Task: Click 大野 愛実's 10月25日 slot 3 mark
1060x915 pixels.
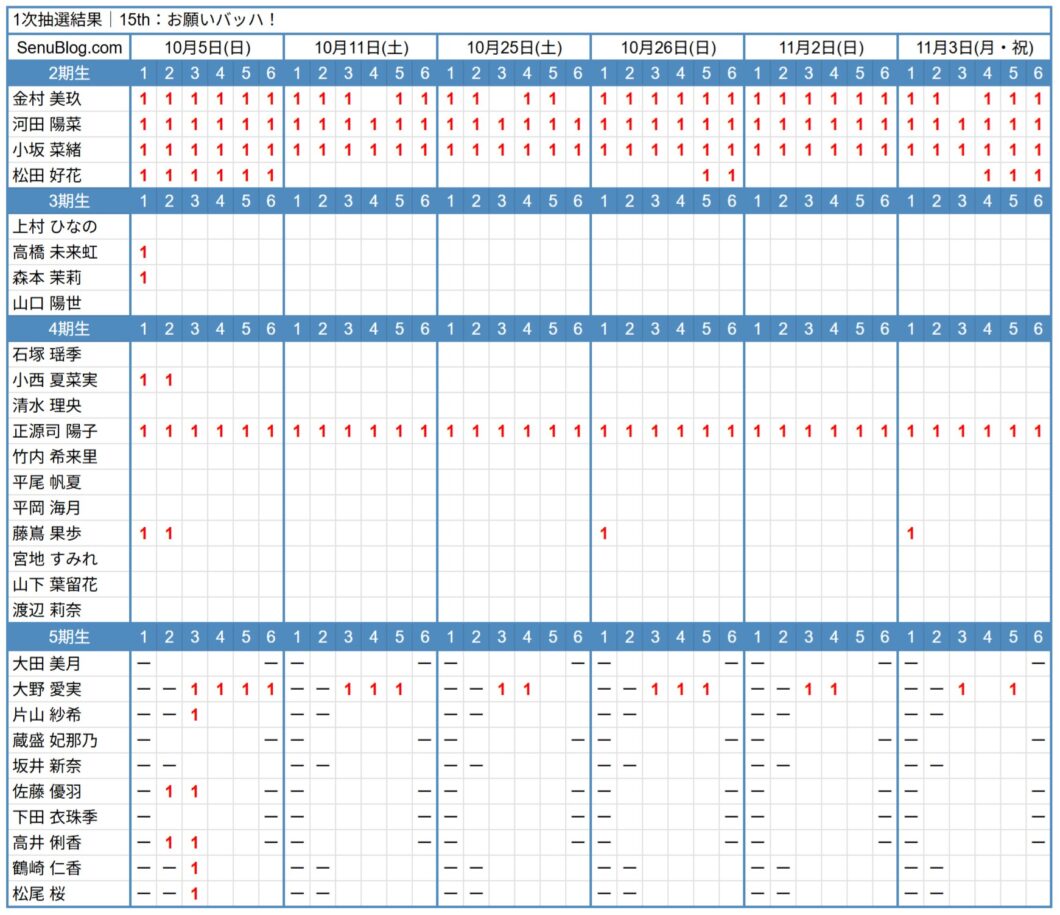Action: (502, 689)
